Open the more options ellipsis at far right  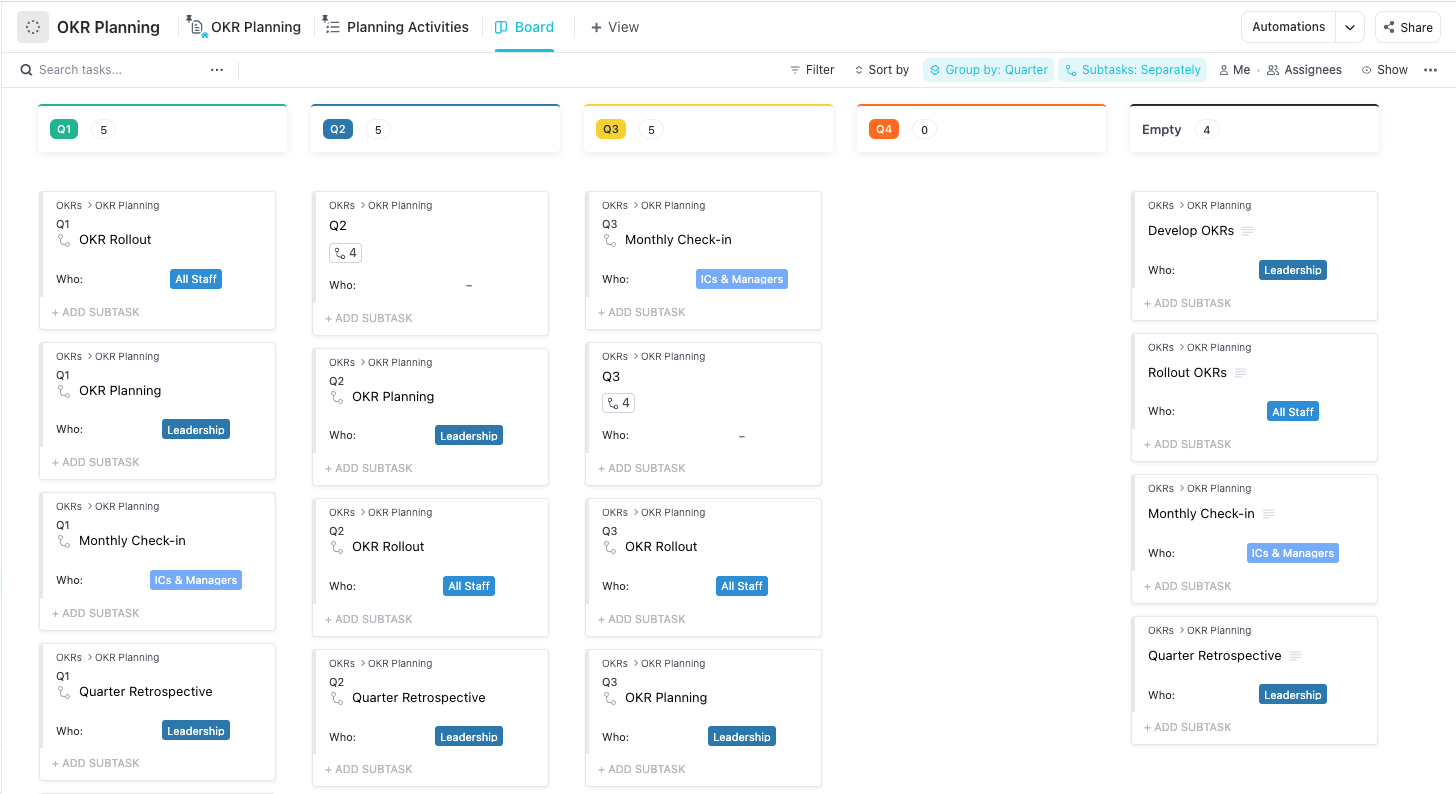(x=1431, y=70)
